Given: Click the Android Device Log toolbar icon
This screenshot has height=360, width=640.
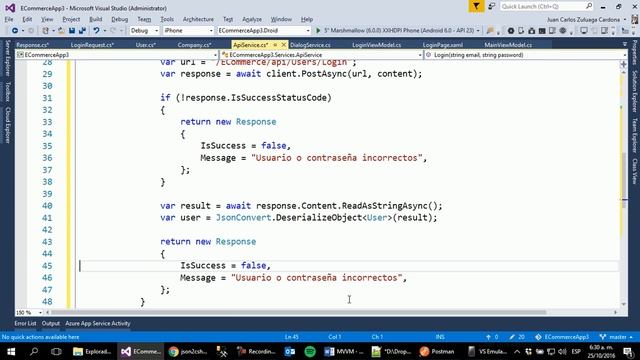Looking at the screenshot, I should coord(552,31).
